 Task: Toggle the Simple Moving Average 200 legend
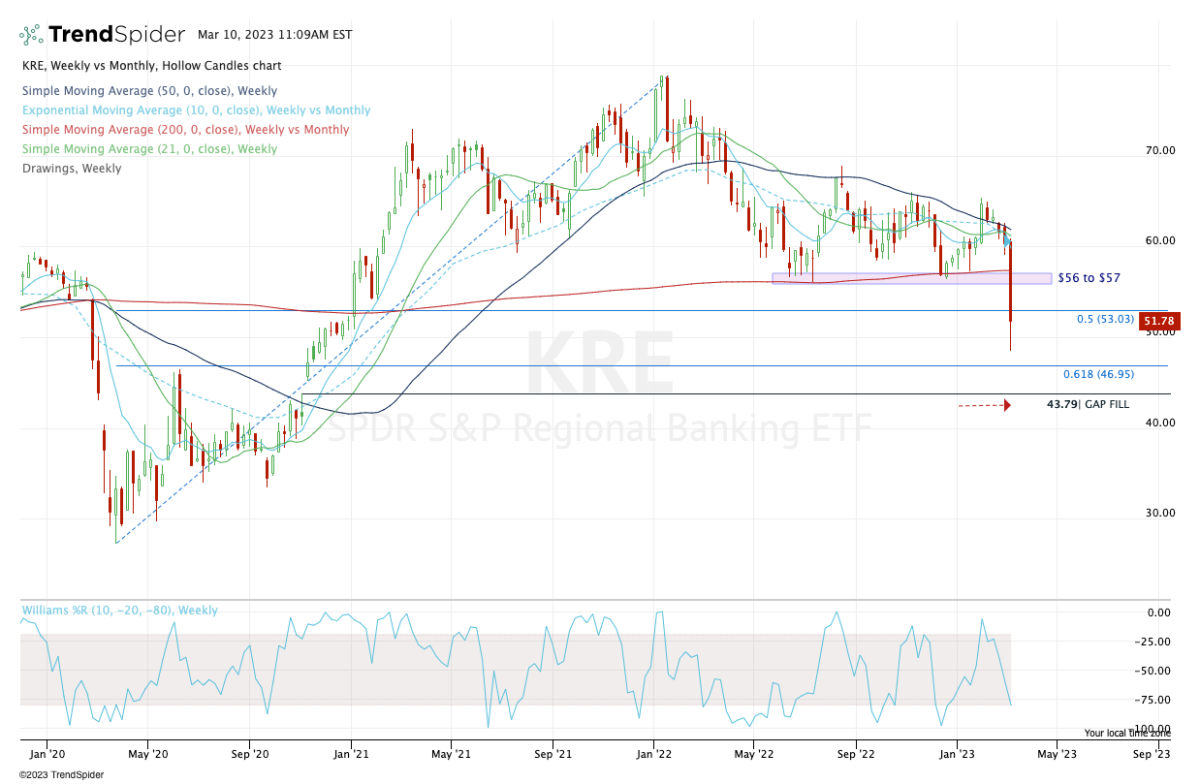(184, 129)
